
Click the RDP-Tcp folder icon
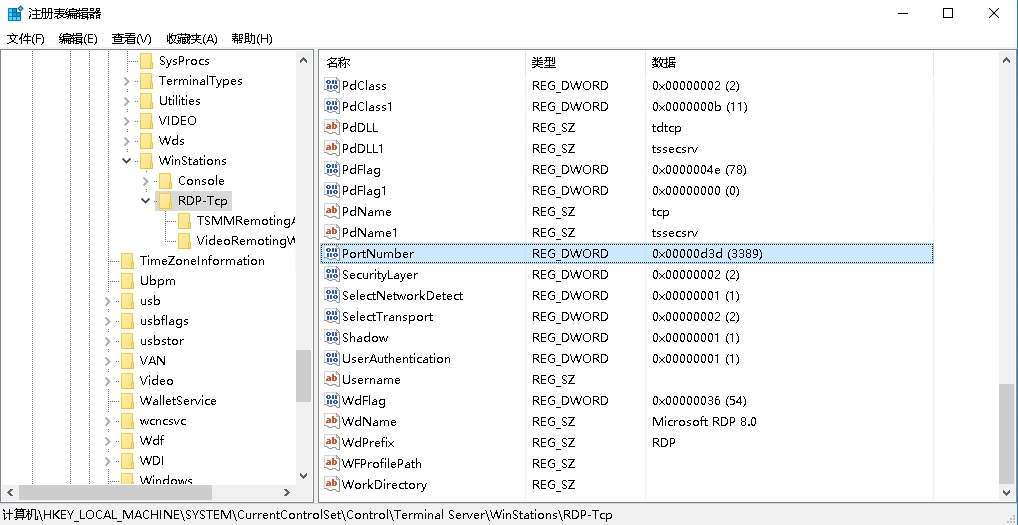165,201
